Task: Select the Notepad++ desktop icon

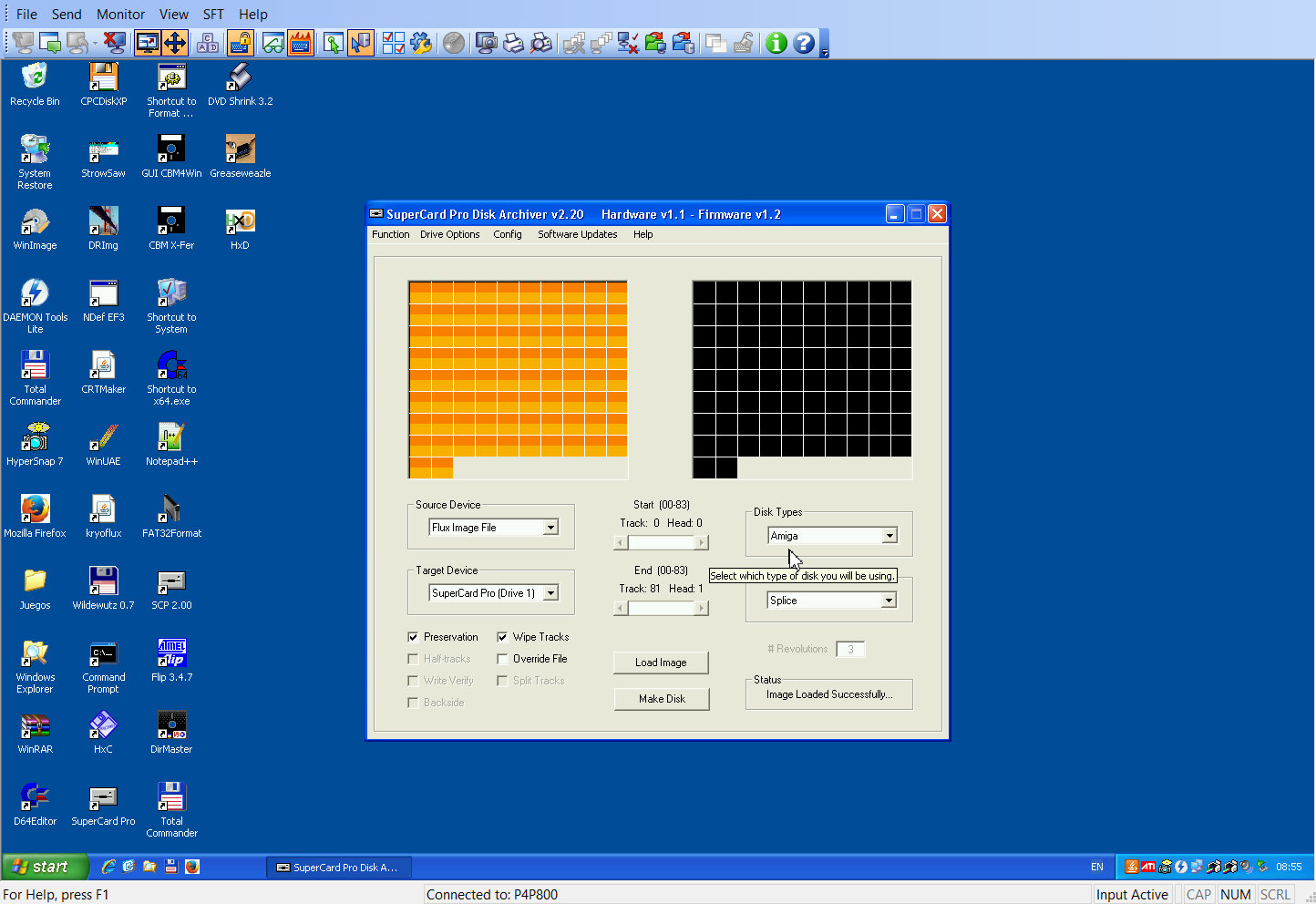Action: pyautogui.click(x=171, y=444)
